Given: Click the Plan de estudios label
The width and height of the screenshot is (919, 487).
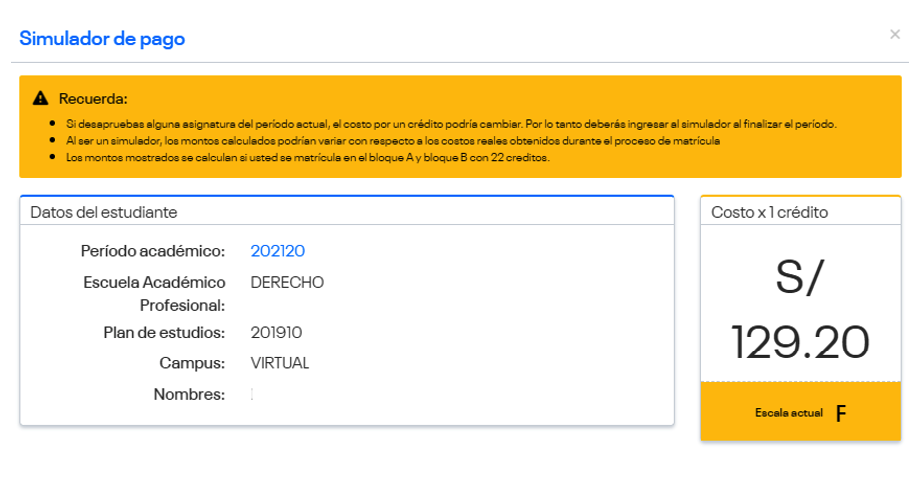Looking at the screenshot, I should [164, 333].
